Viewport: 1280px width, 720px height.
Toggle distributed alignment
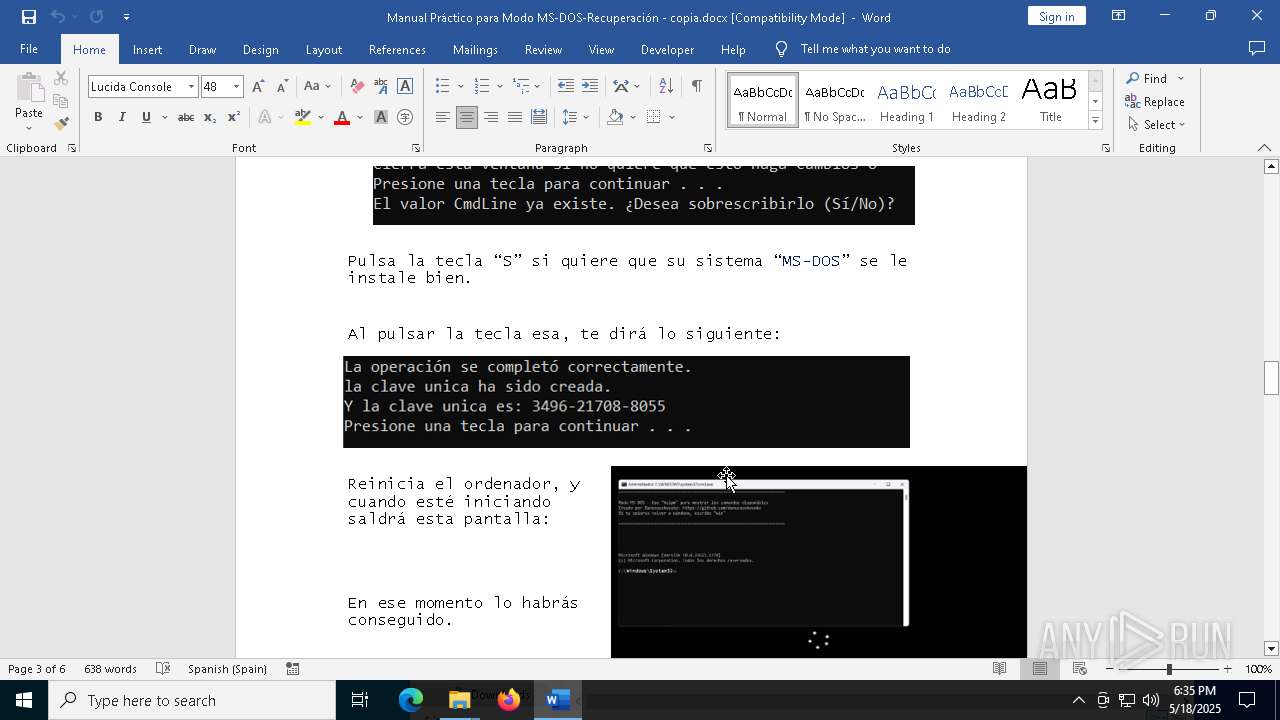(538, 117)
